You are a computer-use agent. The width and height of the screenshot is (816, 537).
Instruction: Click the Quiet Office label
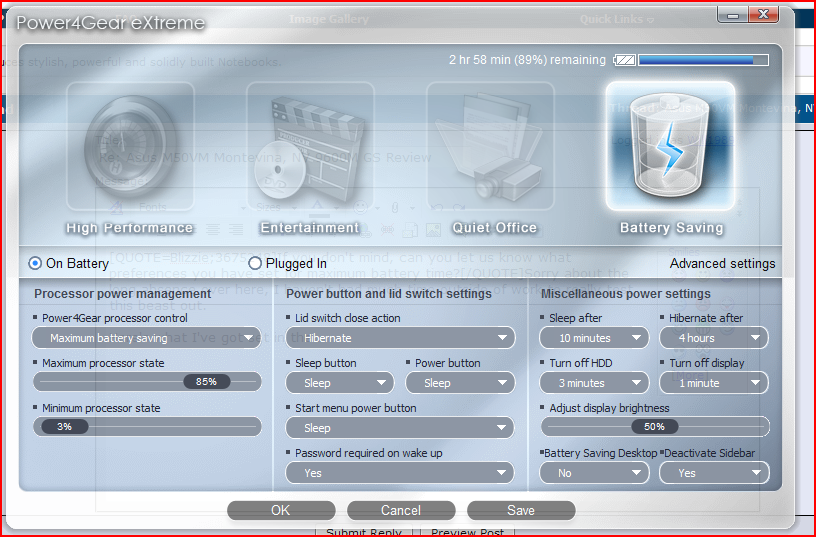[x=494, y=228]
